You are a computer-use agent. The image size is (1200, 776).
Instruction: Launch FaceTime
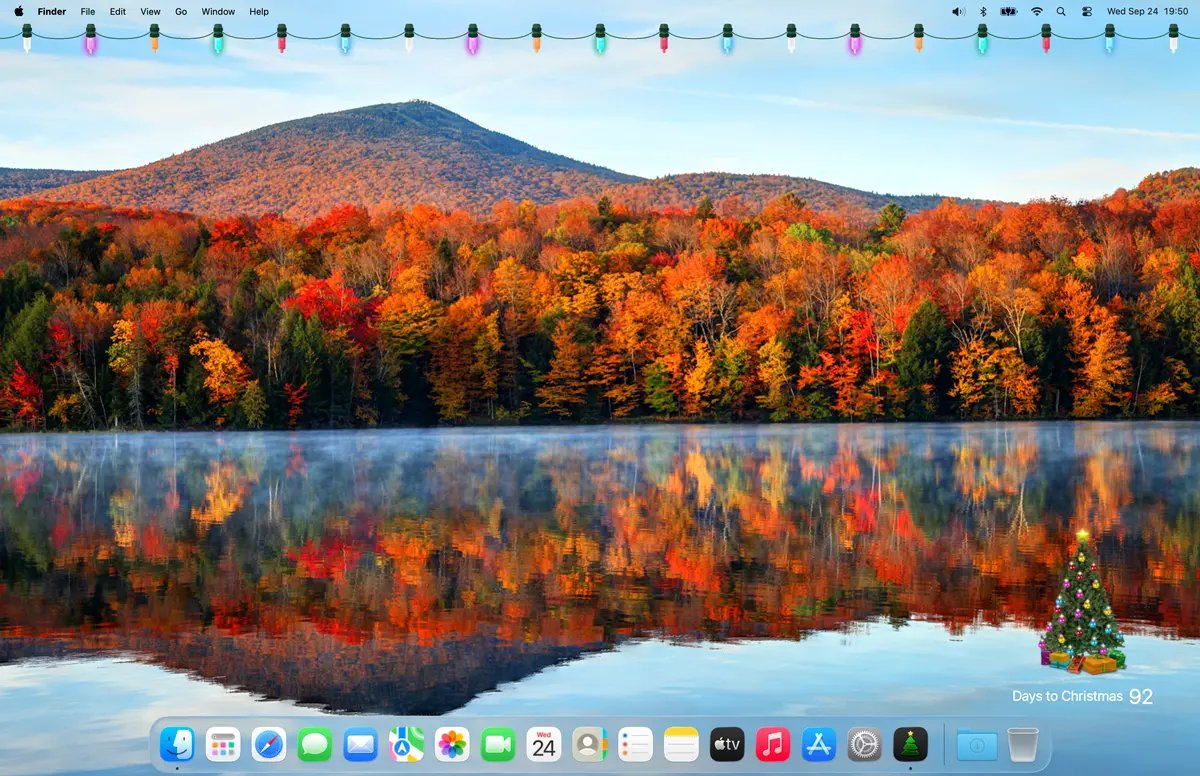click(497, 745)
